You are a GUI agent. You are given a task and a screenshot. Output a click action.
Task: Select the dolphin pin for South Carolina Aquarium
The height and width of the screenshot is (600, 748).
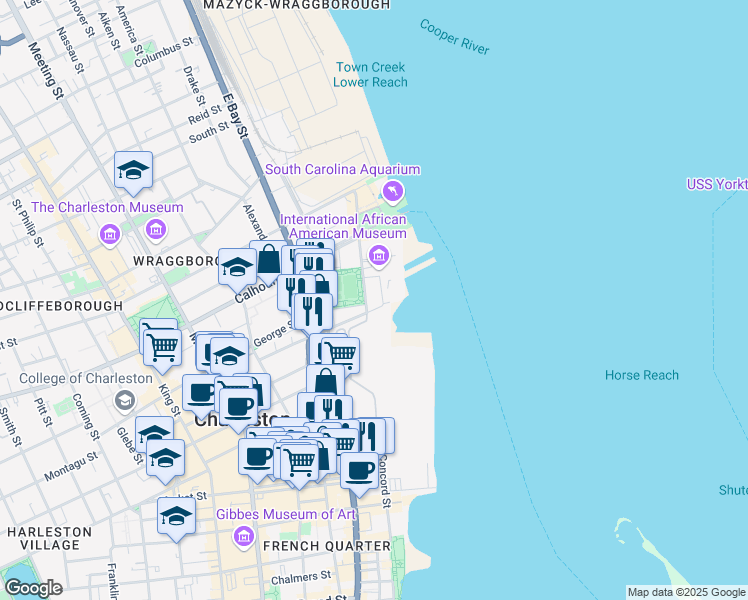(393, 192)
